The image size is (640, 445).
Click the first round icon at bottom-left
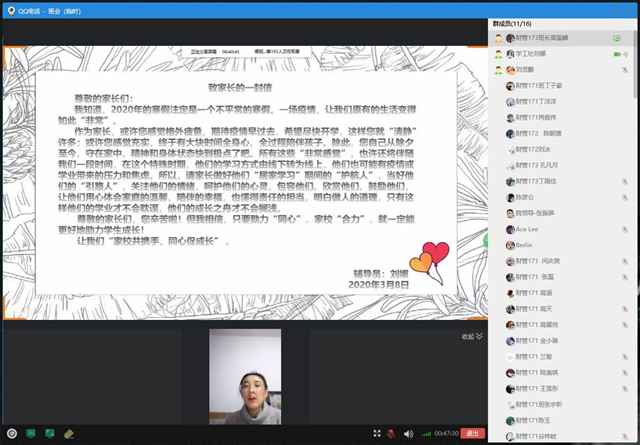(12, 433)
